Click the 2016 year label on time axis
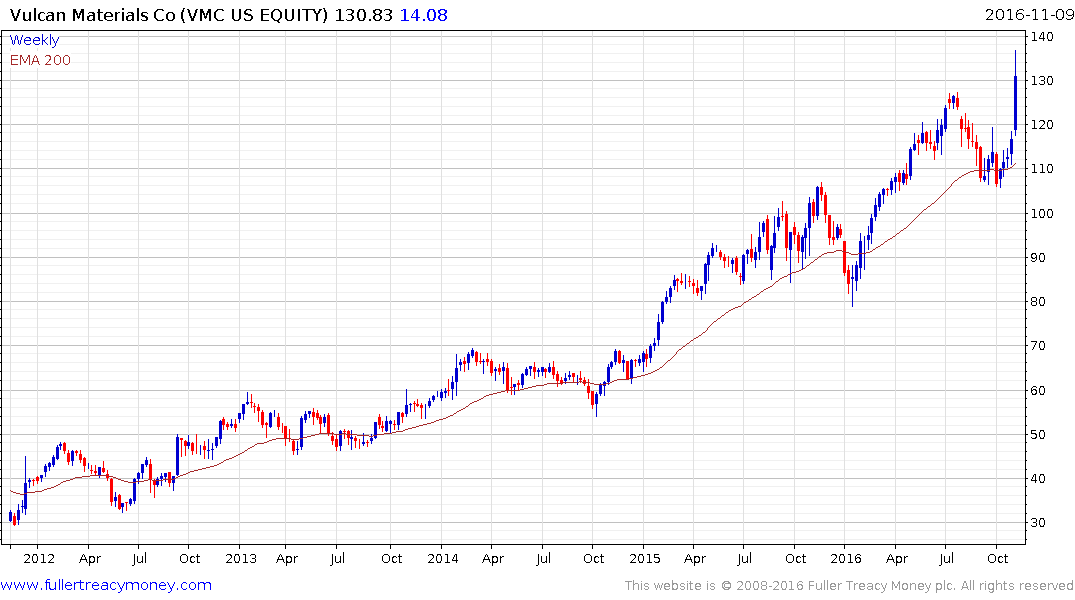This screenshot has height=600, width=1075. coord(846,558)
